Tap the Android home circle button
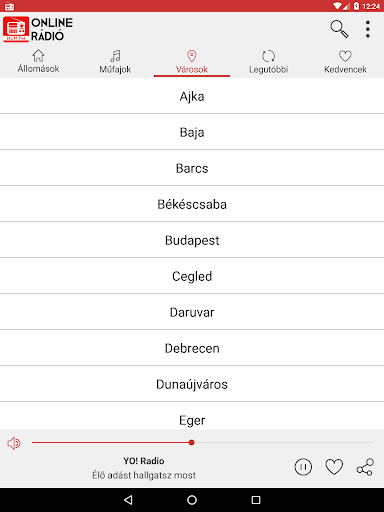384x512 pixels. pyautogui.click(x=192, y=500)
